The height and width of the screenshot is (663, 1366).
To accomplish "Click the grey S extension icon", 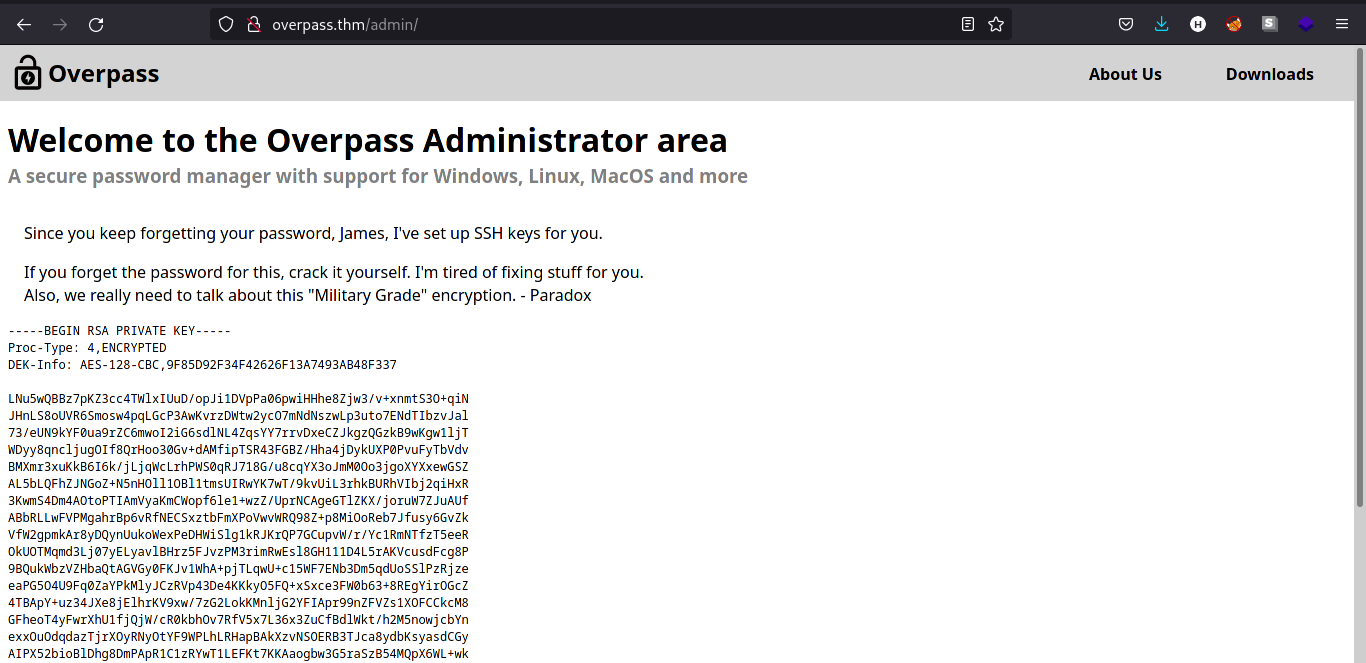I will coord(1269,24).
